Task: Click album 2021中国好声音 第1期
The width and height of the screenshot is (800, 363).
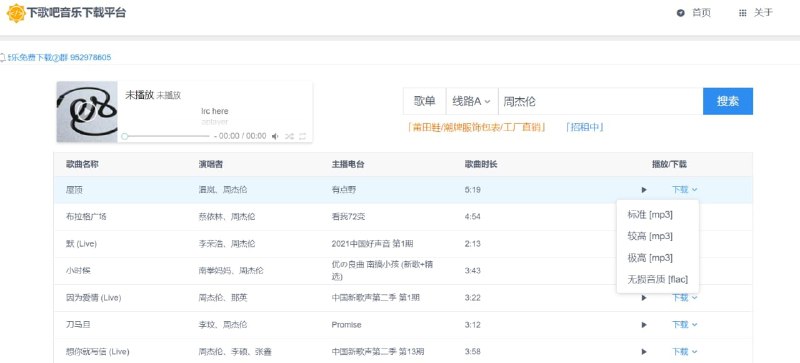Action: pos(372,244)
